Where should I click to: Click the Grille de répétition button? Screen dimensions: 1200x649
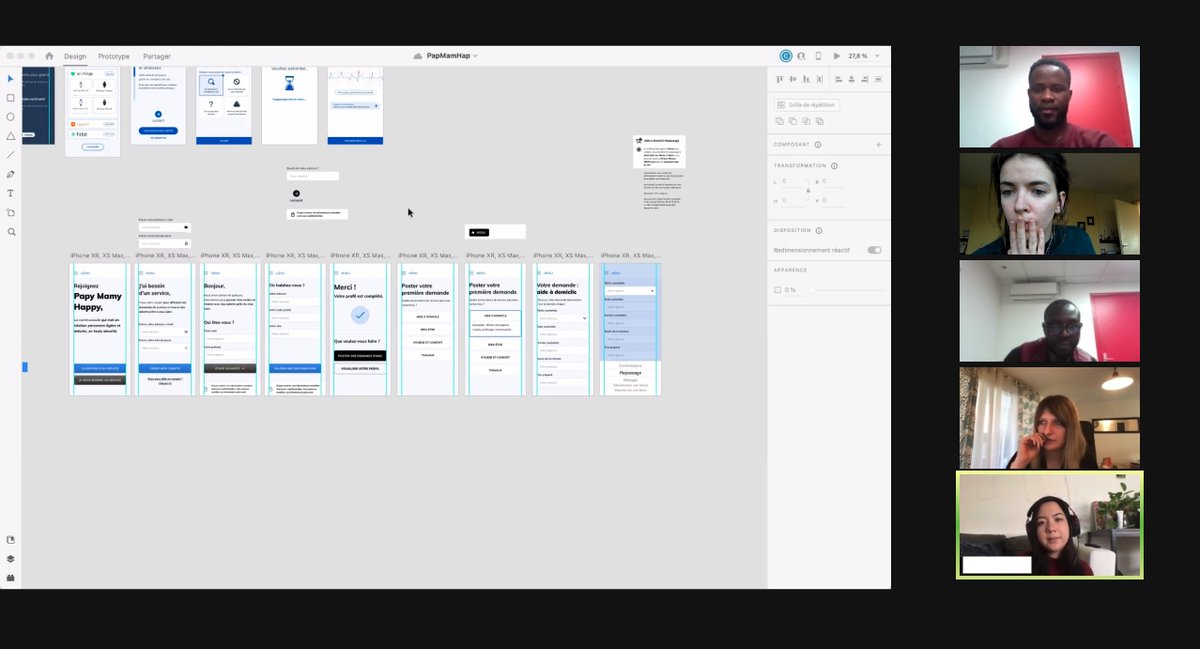807,104
